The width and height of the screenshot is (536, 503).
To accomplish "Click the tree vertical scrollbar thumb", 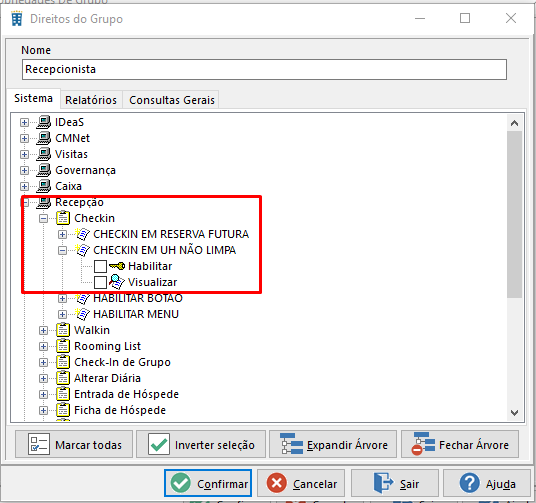I will pyautogui.click(x=514, y=214).
